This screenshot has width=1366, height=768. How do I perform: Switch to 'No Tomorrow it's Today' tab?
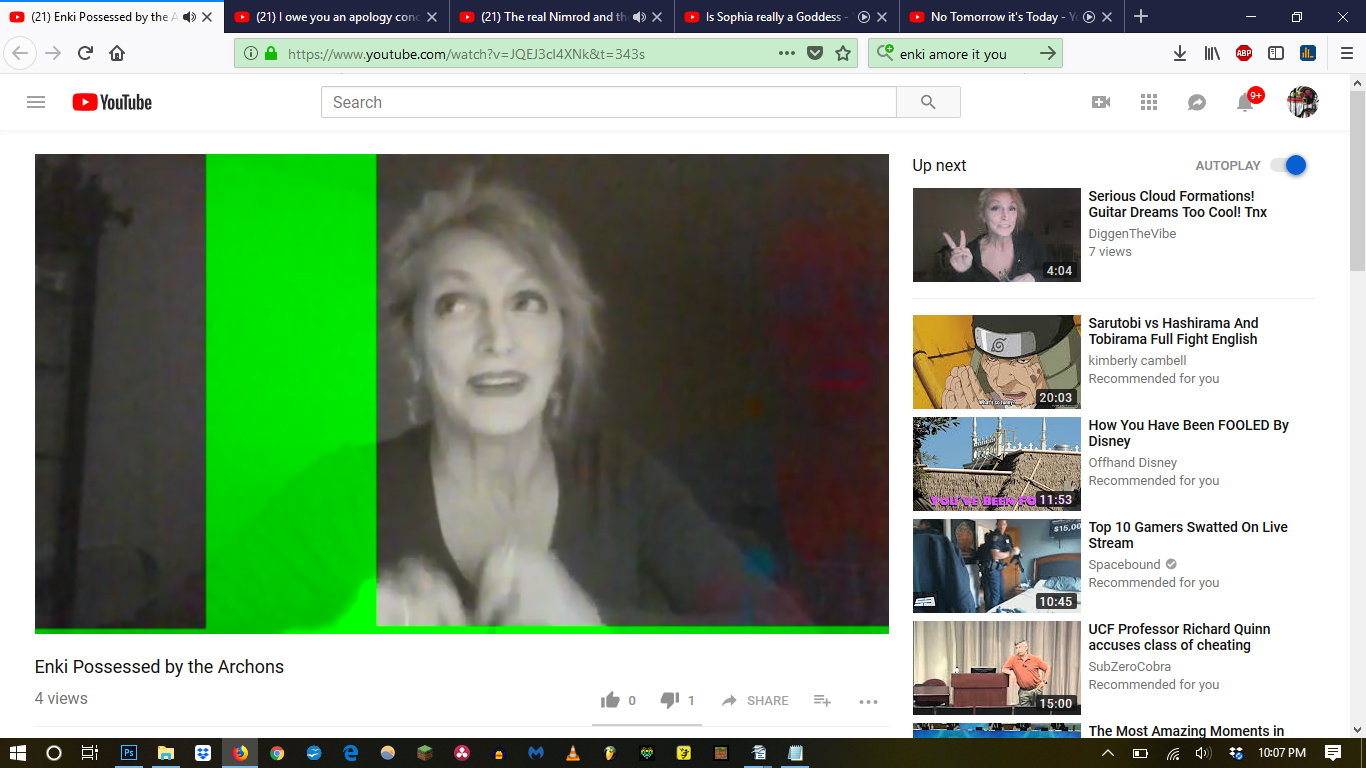pyautogui.click(x=1012, y=17)
